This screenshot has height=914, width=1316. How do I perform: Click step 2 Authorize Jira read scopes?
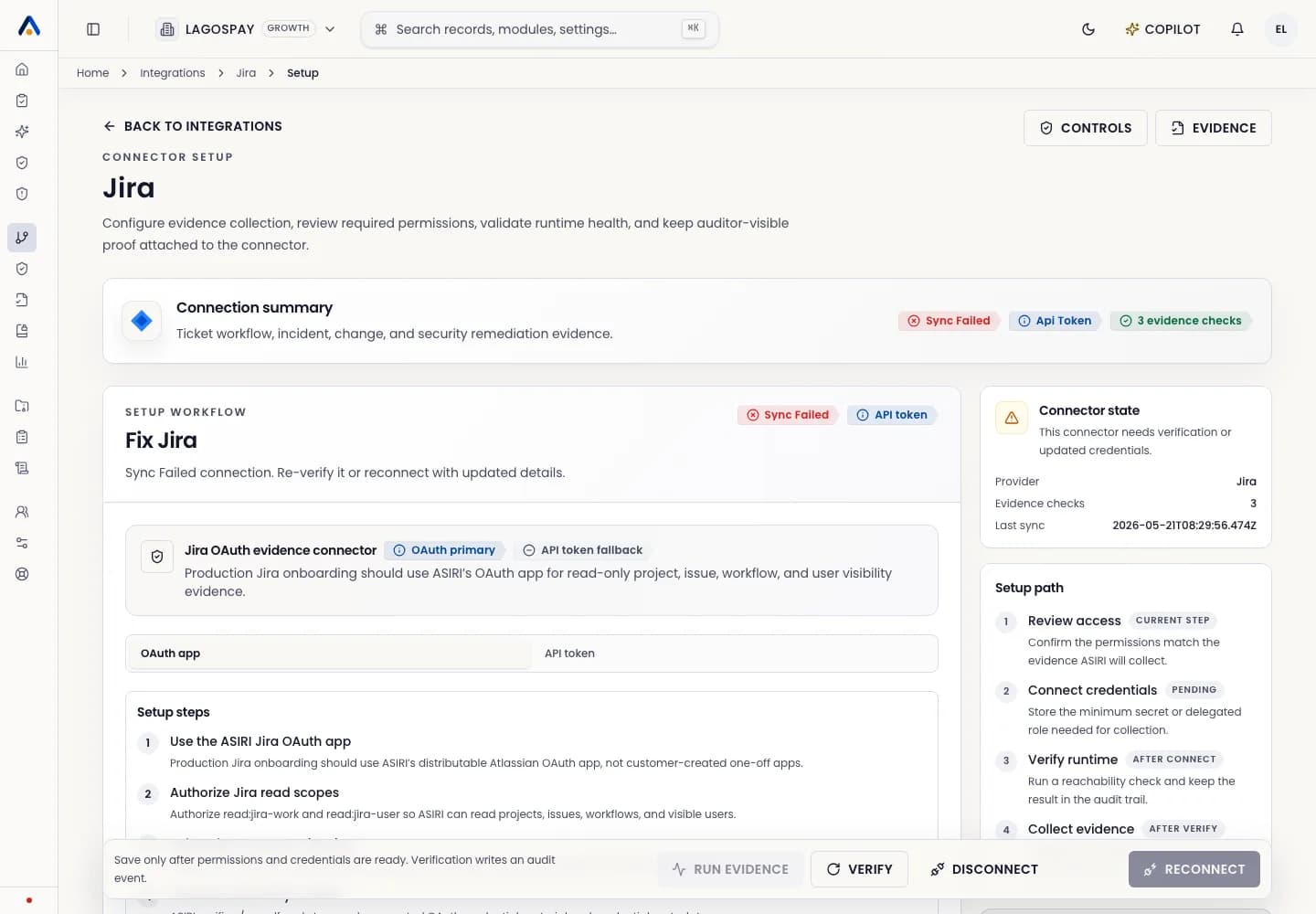532,802
